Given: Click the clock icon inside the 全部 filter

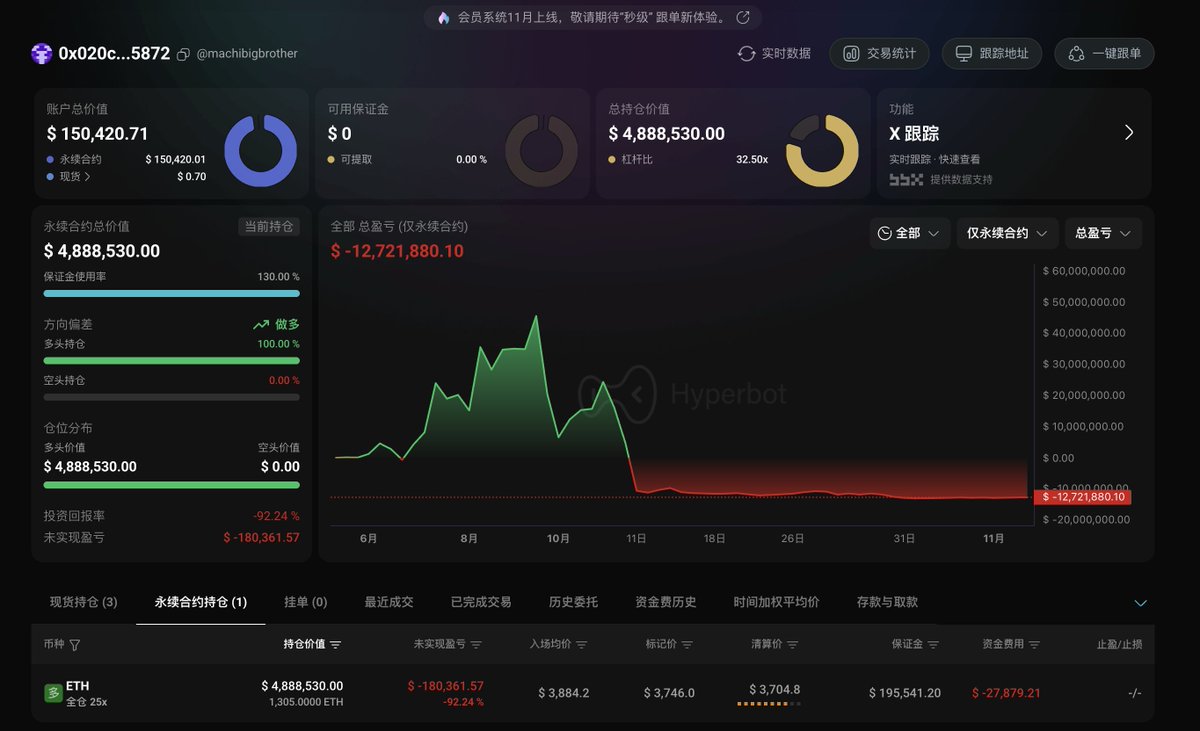Looking at the screenshot, I should point(884,233).
